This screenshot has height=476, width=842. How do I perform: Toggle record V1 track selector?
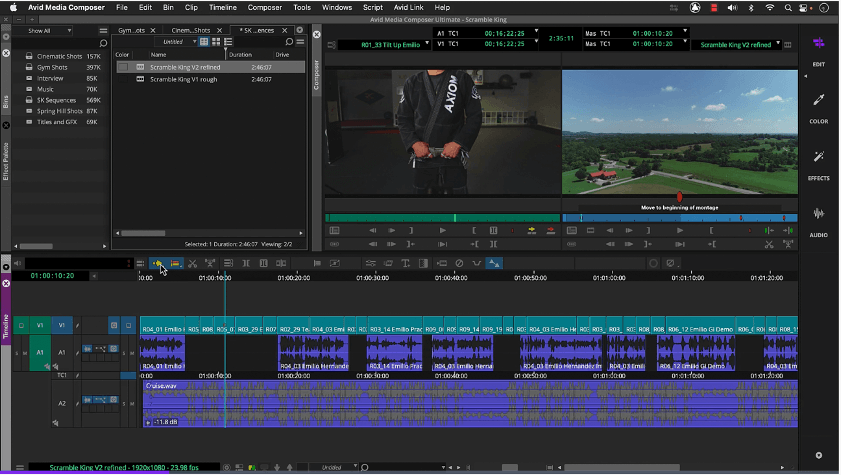click(61, 326)
